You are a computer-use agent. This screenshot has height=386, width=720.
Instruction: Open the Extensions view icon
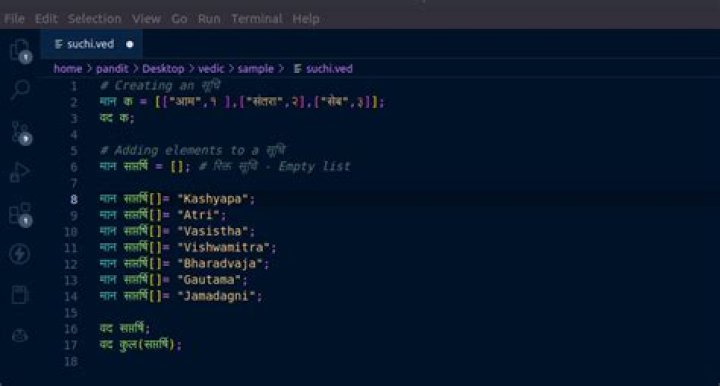pyautogui.click(x=21, y=214)
